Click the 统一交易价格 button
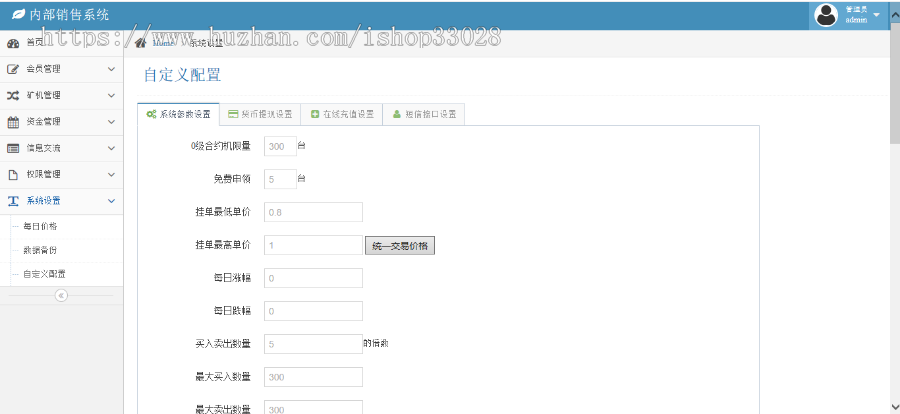The height and width of the screenshot is (414, 900). point(400,245)
